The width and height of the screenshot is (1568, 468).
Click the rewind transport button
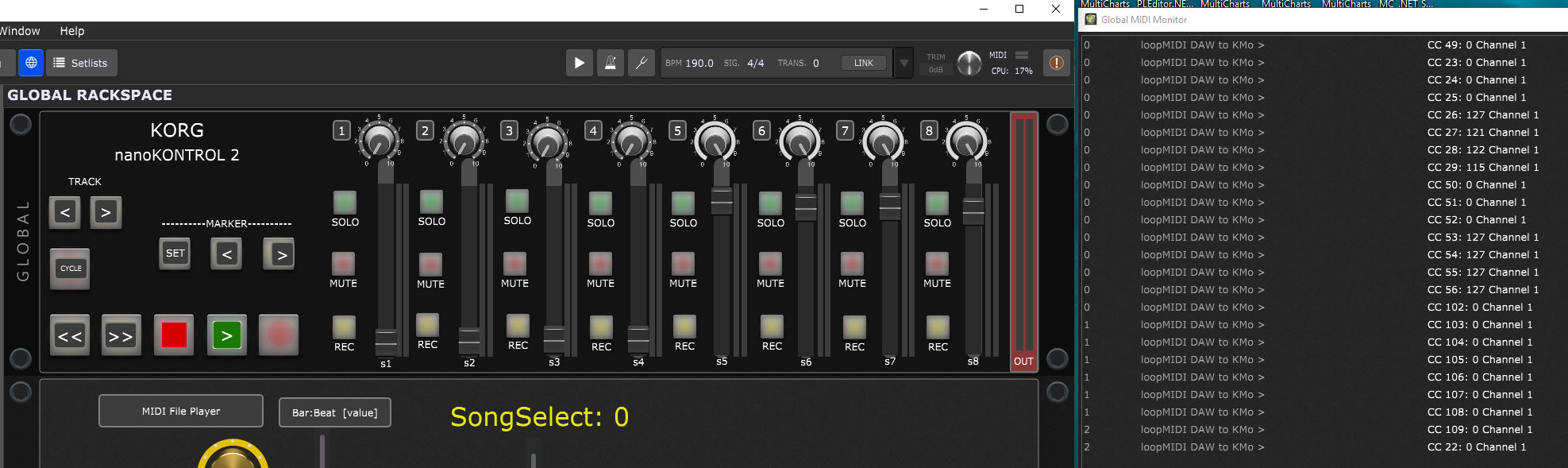70,335
